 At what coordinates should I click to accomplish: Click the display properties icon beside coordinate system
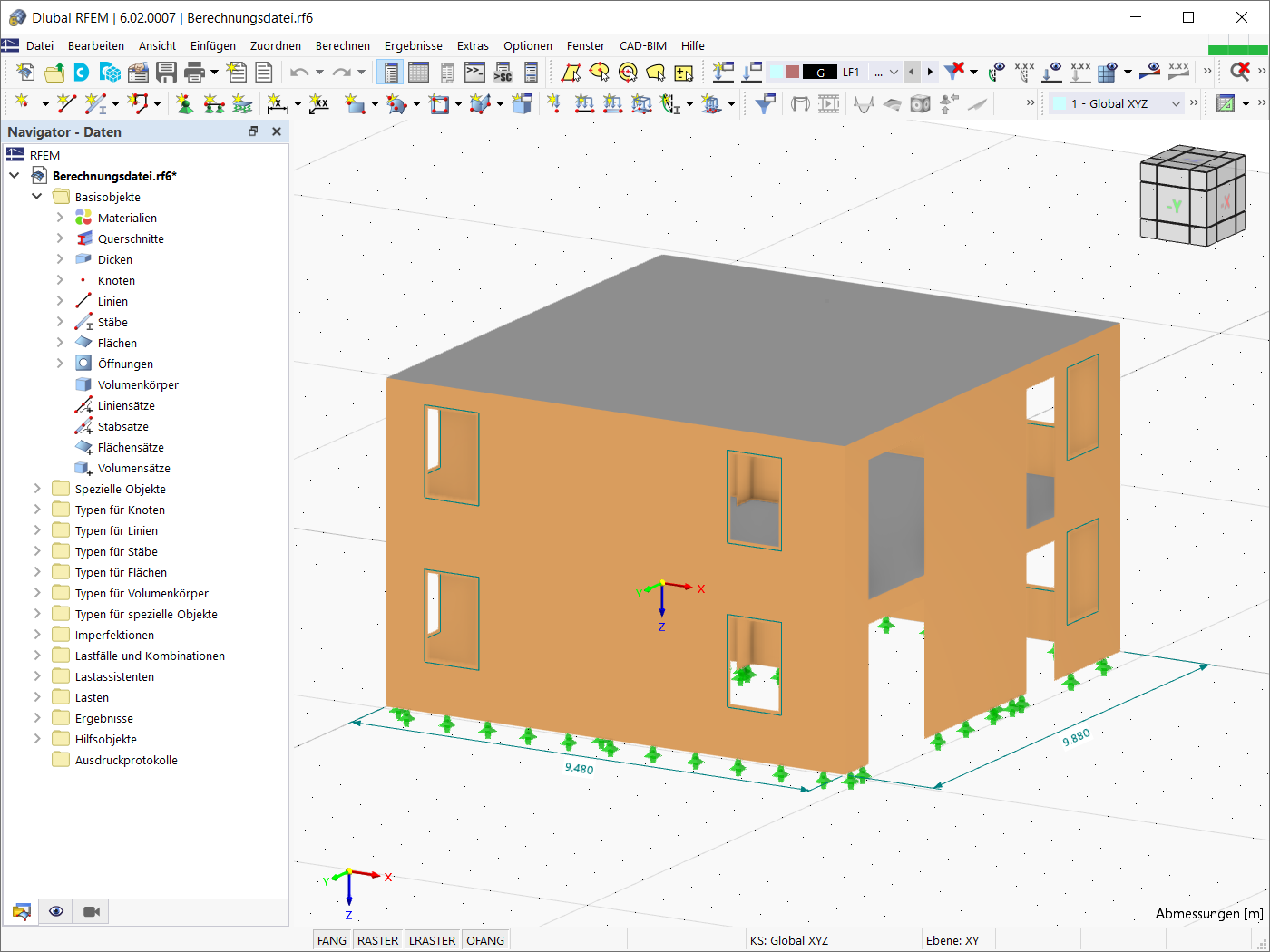coord(1226,103)
